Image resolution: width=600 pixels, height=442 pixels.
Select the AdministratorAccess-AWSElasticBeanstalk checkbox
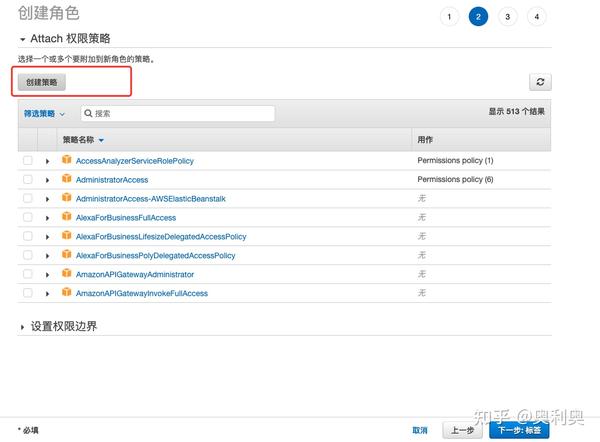pyautogui.click(x=28, y=198)
